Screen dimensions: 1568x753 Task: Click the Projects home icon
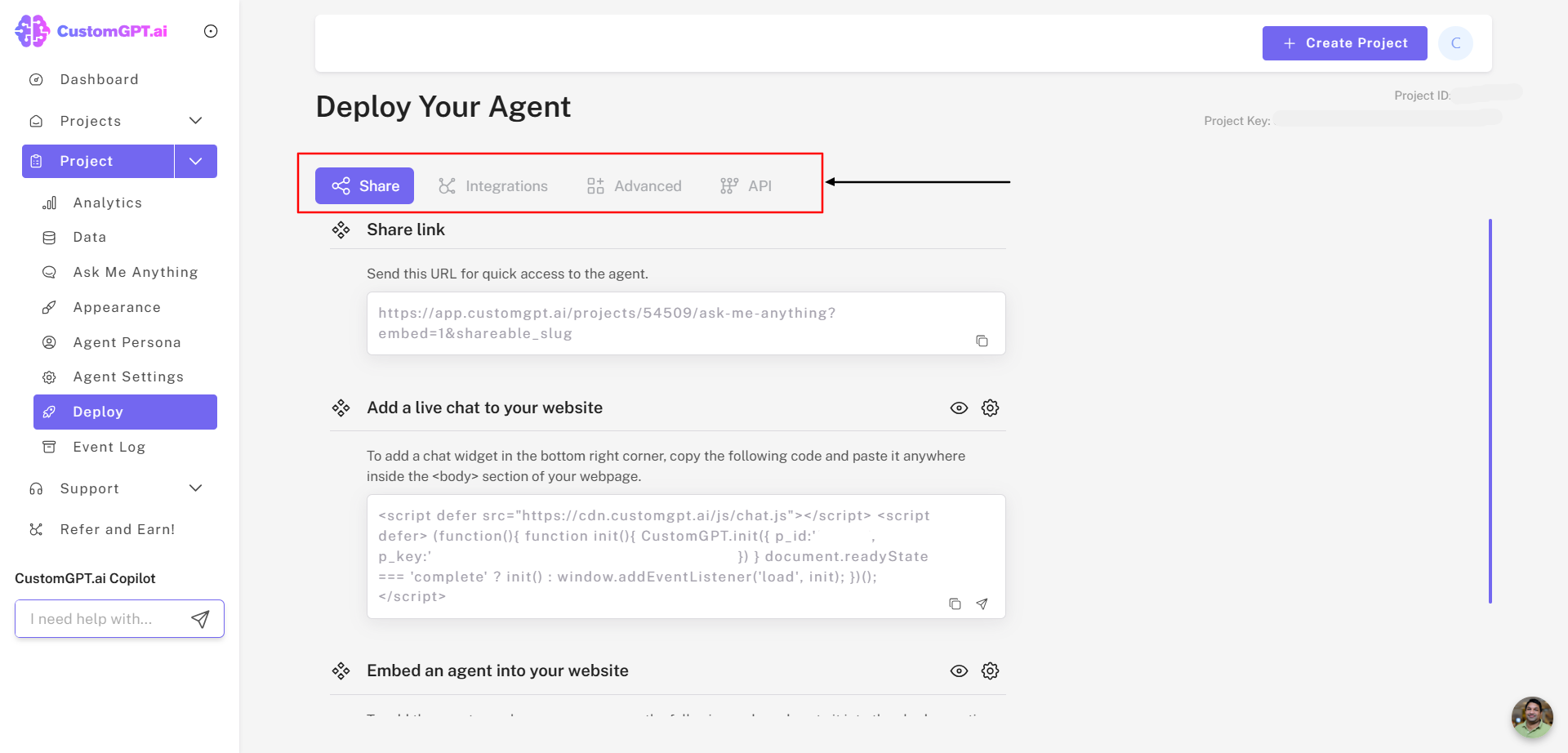pos(36,121)
